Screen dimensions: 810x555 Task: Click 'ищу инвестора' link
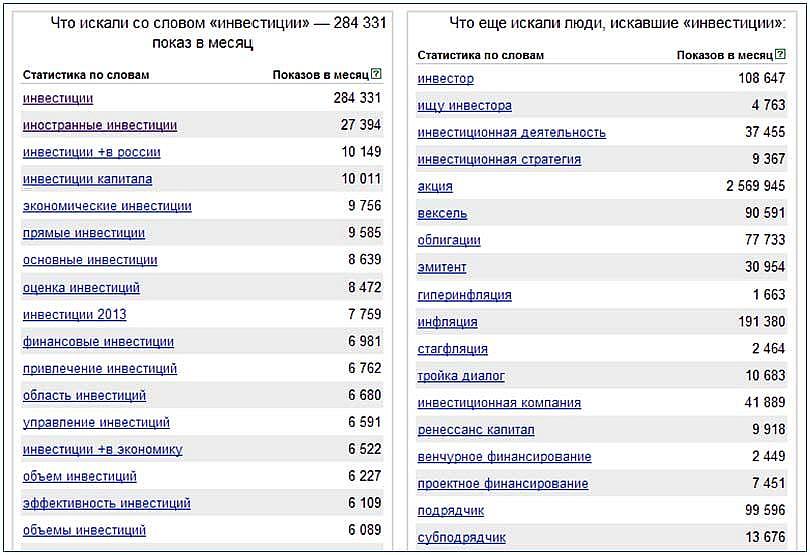[465, 105]
